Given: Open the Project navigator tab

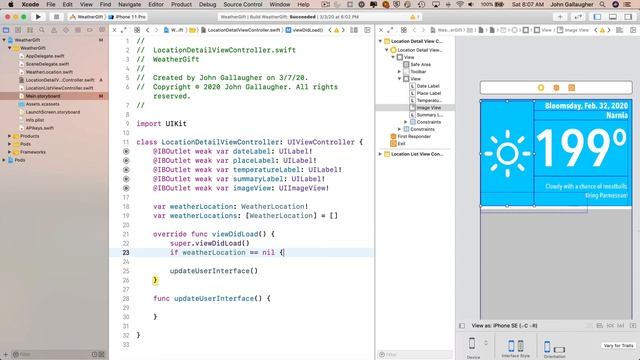Looking at the screenshot, I should [x=6, y=30].
